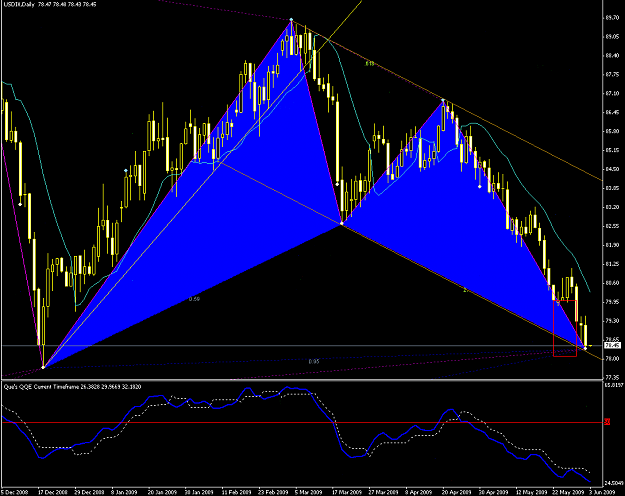Select the 87.10 price axis label
The height and width of the screenshot is (496, 625).
coord(612,93)
